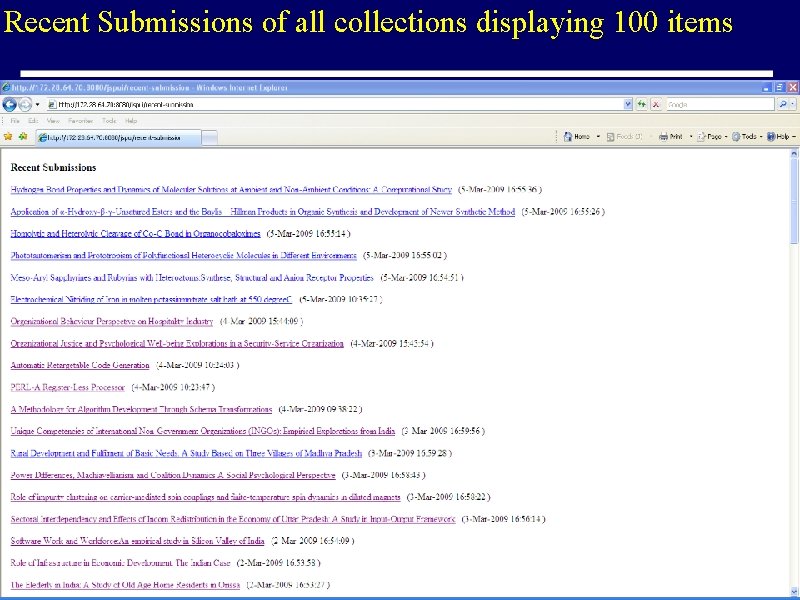800x600 pixels.
Task: Click the Print icon
Action: (664, 136)
